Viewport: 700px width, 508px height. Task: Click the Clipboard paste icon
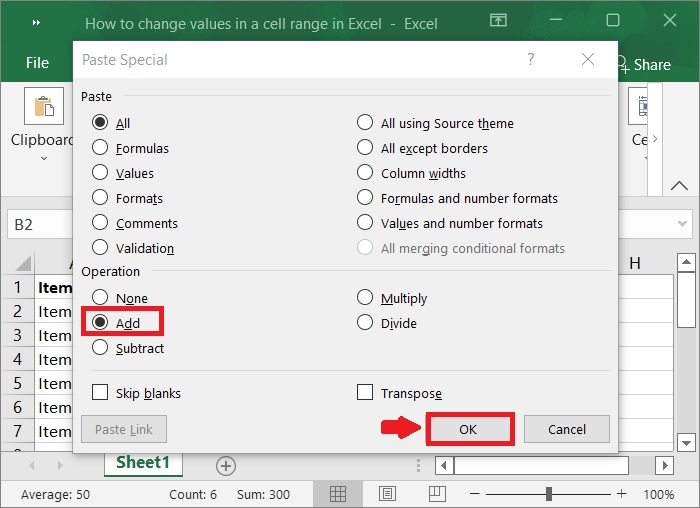[44, 108]
